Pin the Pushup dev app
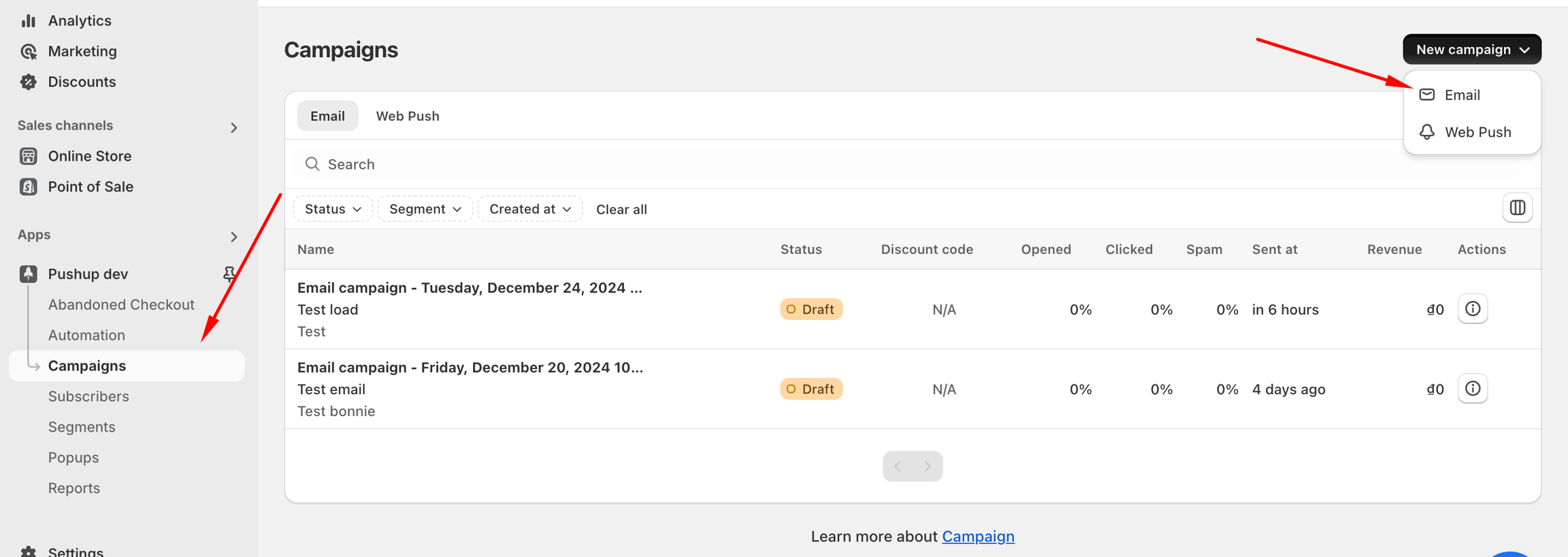The width and height of the screenshot is (1568, 557). pos(229,274)
